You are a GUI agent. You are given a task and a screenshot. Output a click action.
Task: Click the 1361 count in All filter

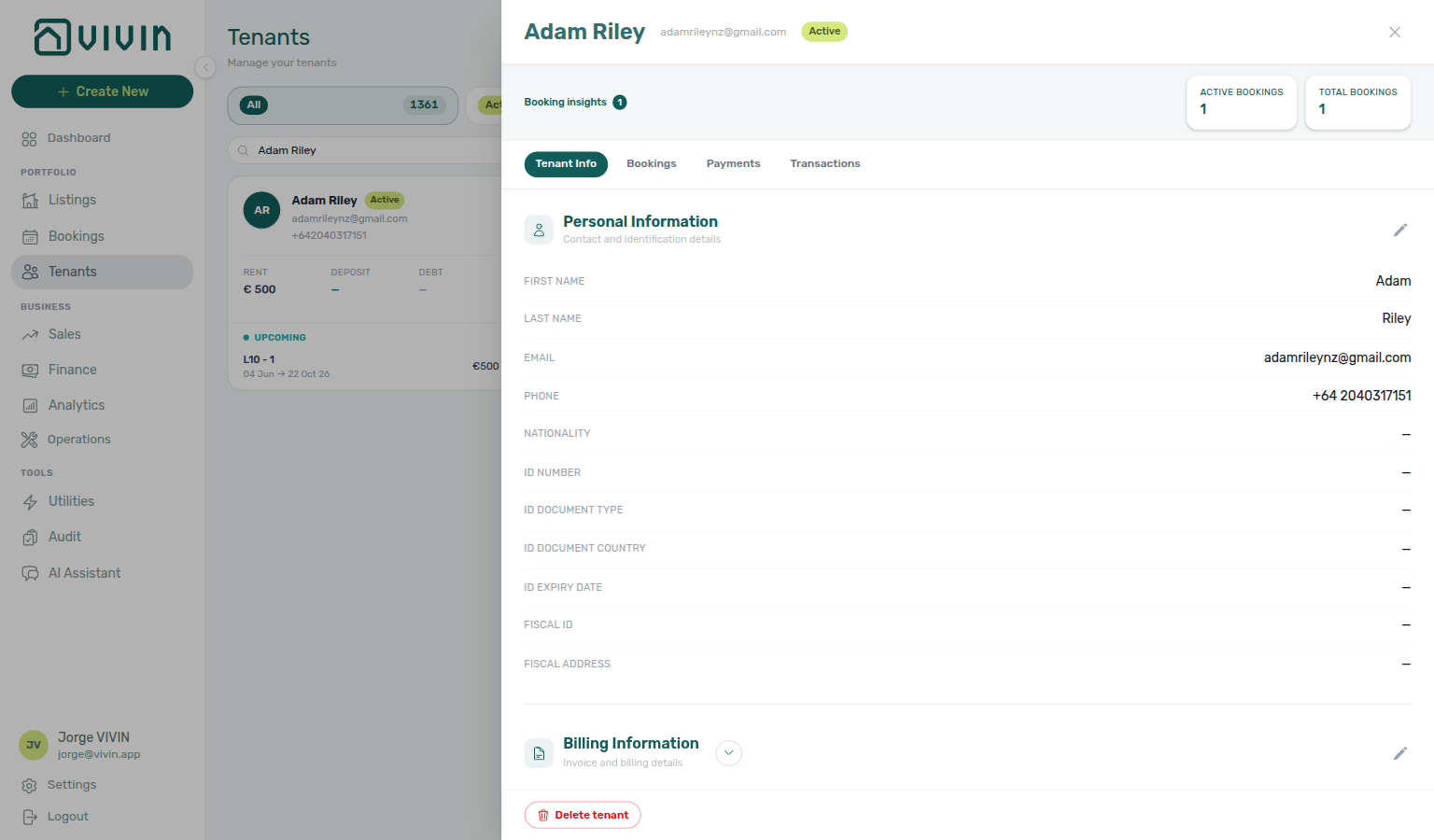tap(424, 105)
